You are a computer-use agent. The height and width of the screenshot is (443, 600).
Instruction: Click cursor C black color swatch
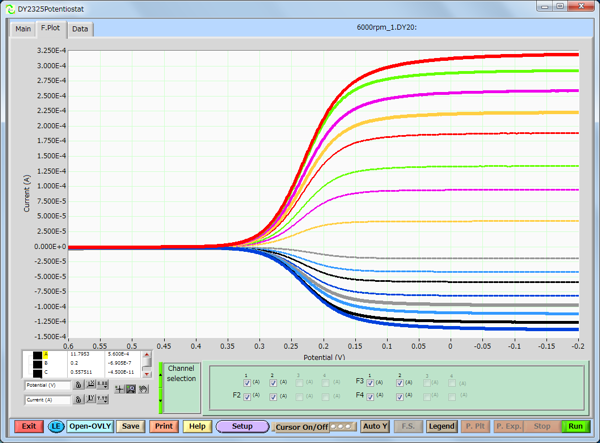pos(38,373)
